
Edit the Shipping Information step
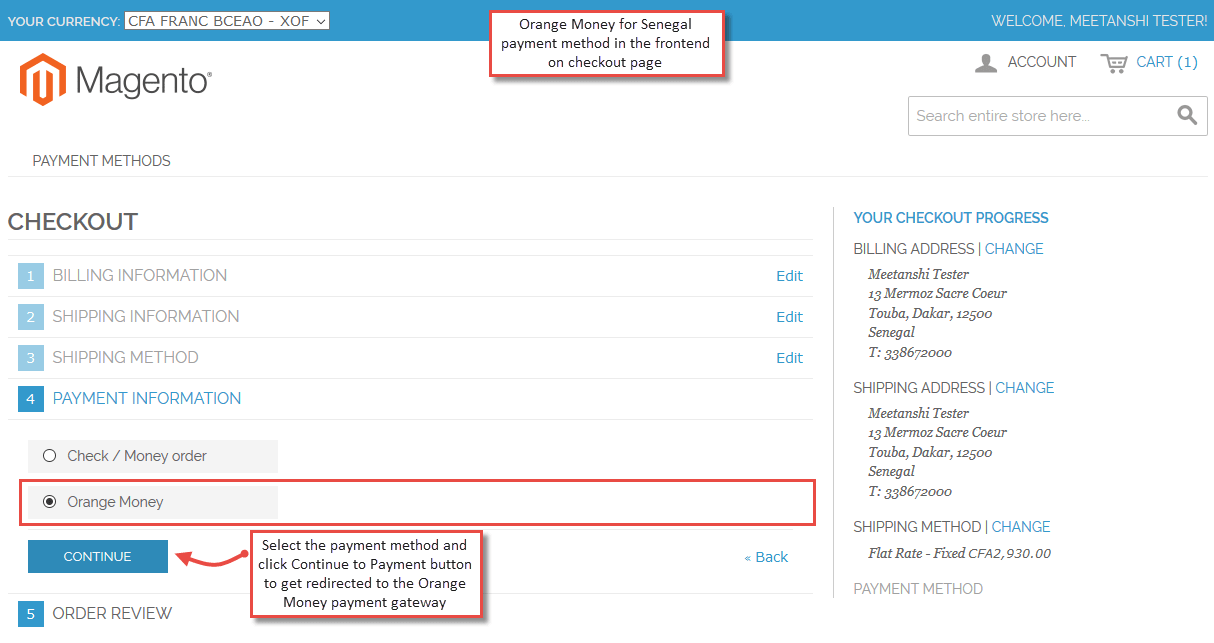pos(789,317)
